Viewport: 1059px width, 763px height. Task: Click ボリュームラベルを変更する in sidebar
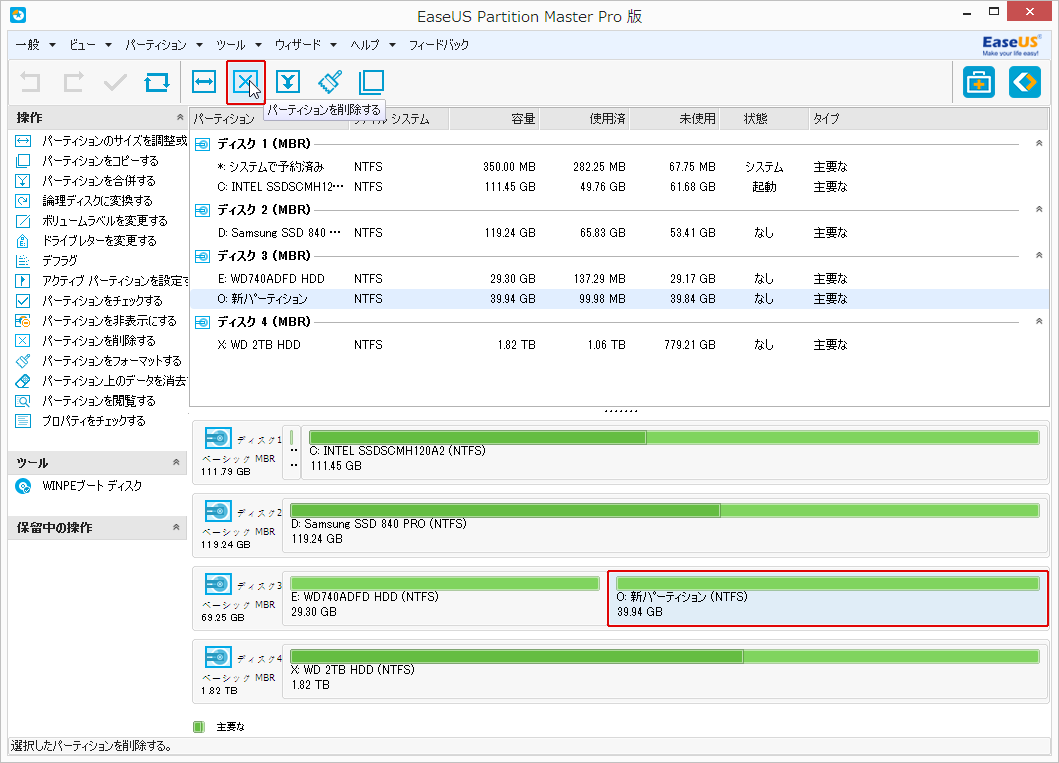pos(105,221)
